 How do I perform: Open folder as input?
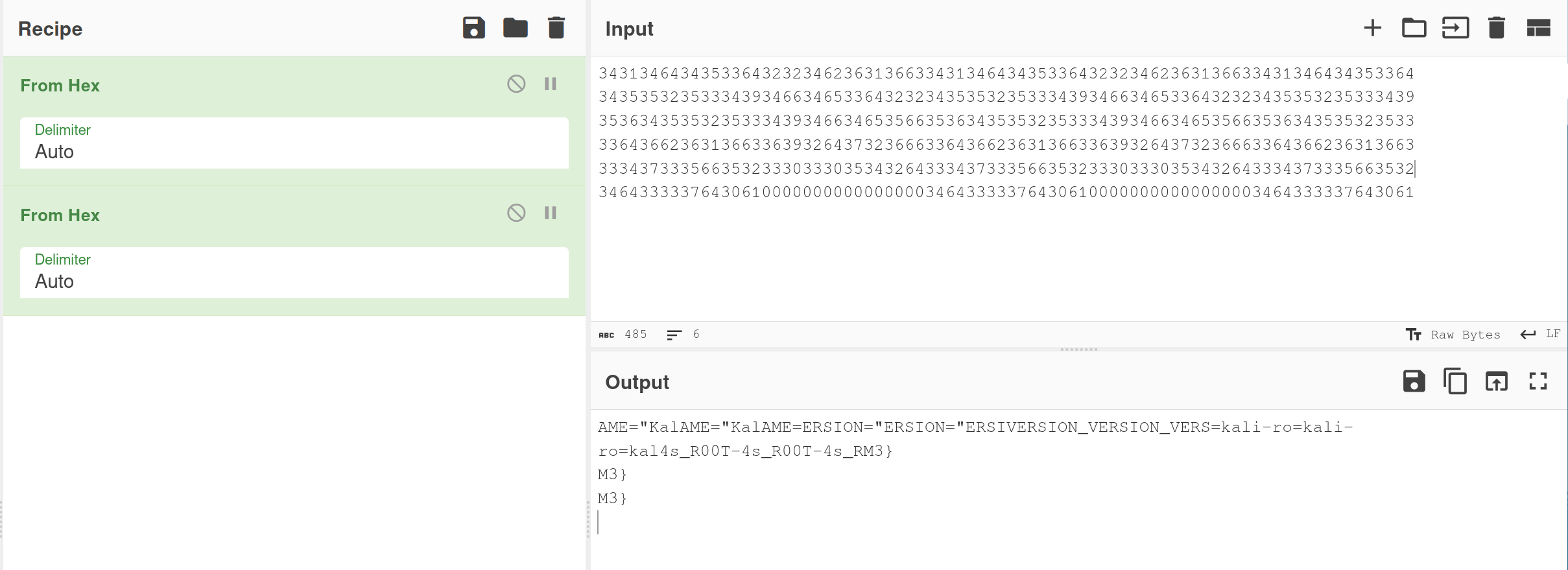pos(1414,28)
